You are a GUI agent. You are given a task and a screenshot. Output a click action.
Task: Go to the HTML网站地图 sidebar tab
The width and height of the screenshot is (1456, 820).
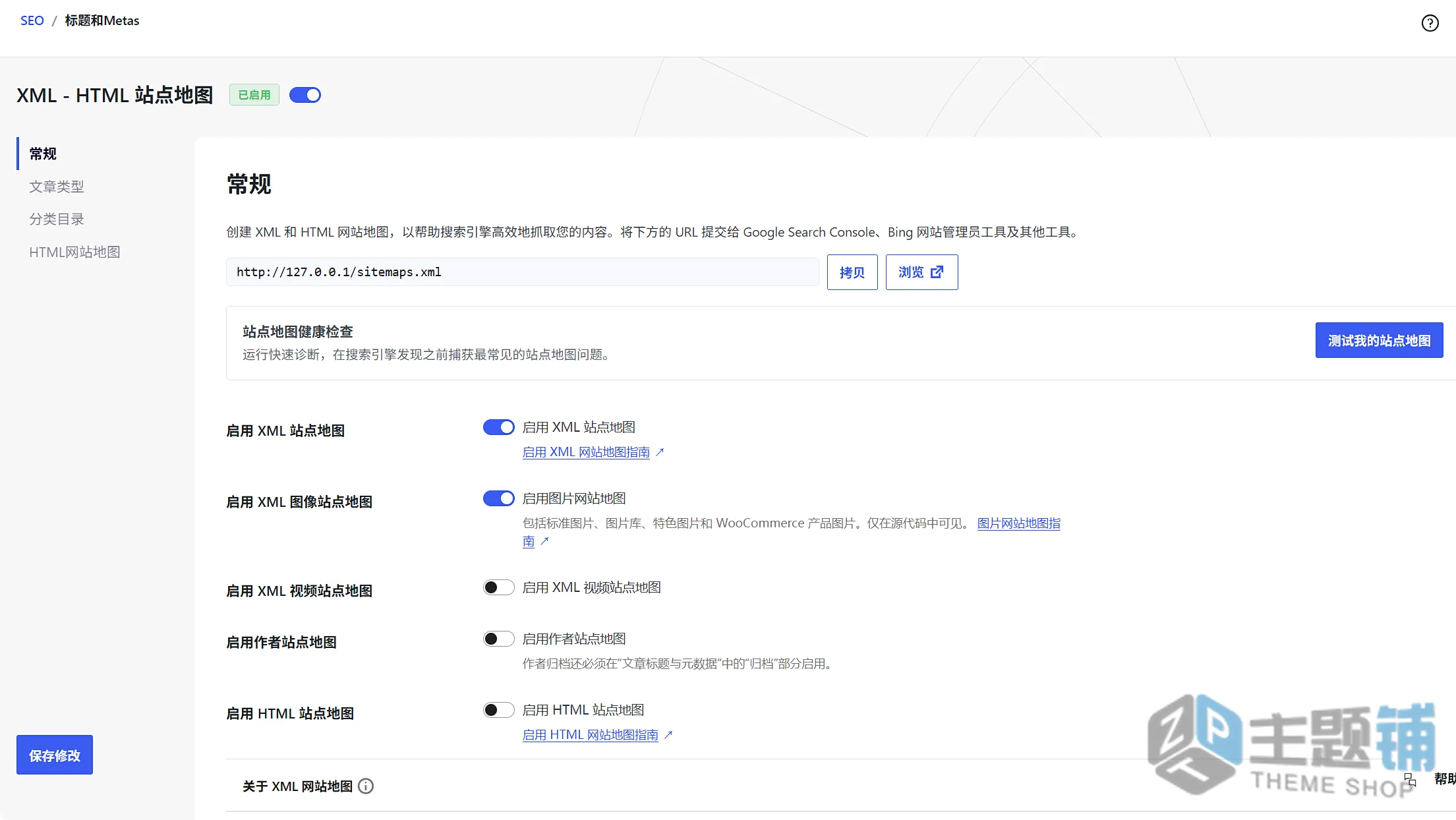tap(74, 252)
